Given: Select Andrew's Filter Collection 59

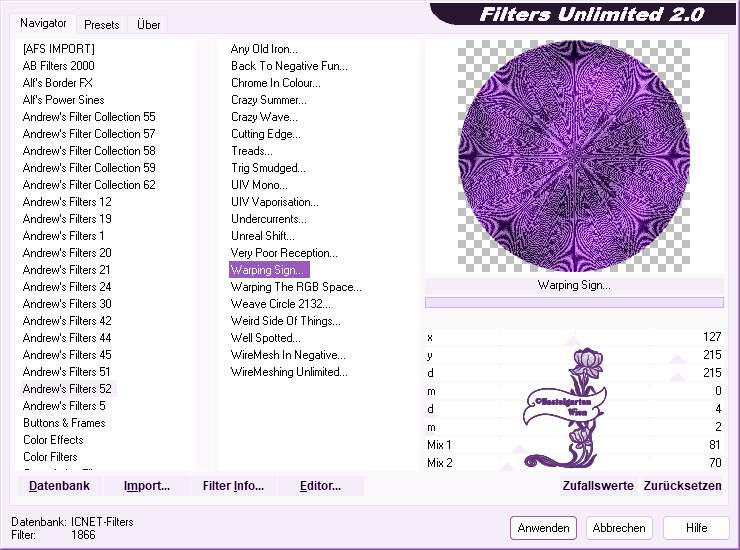Looking at the screenshot, I should 89,168.
